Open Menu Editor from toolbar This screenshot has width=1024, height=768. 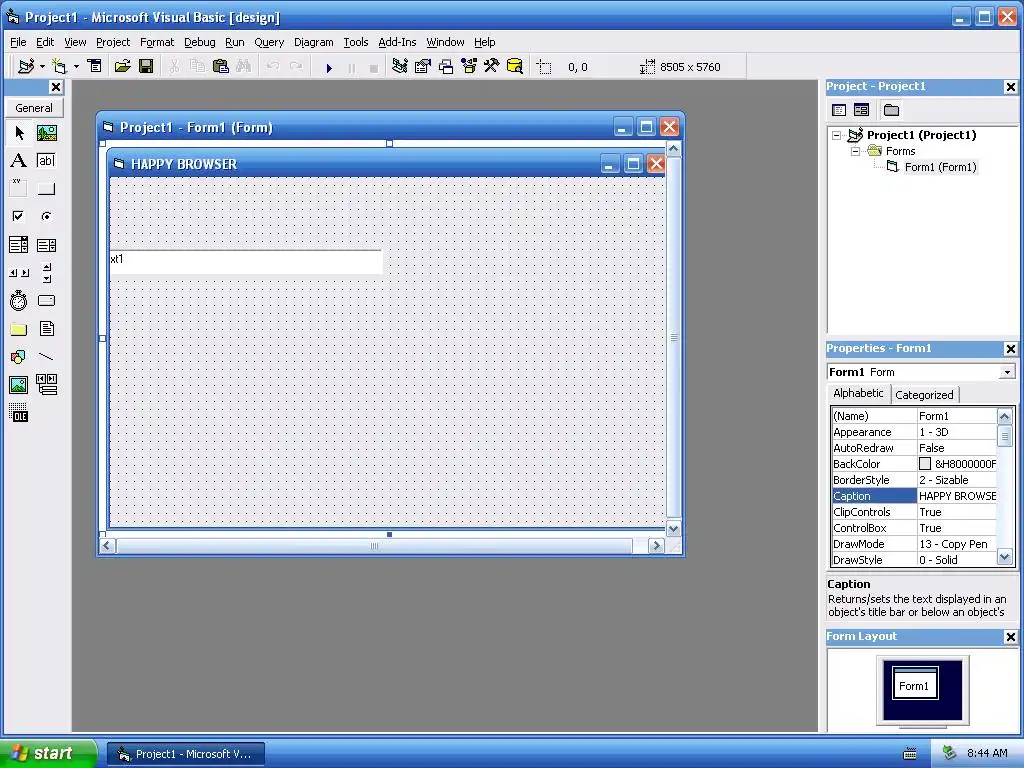[x=95, y=66]
